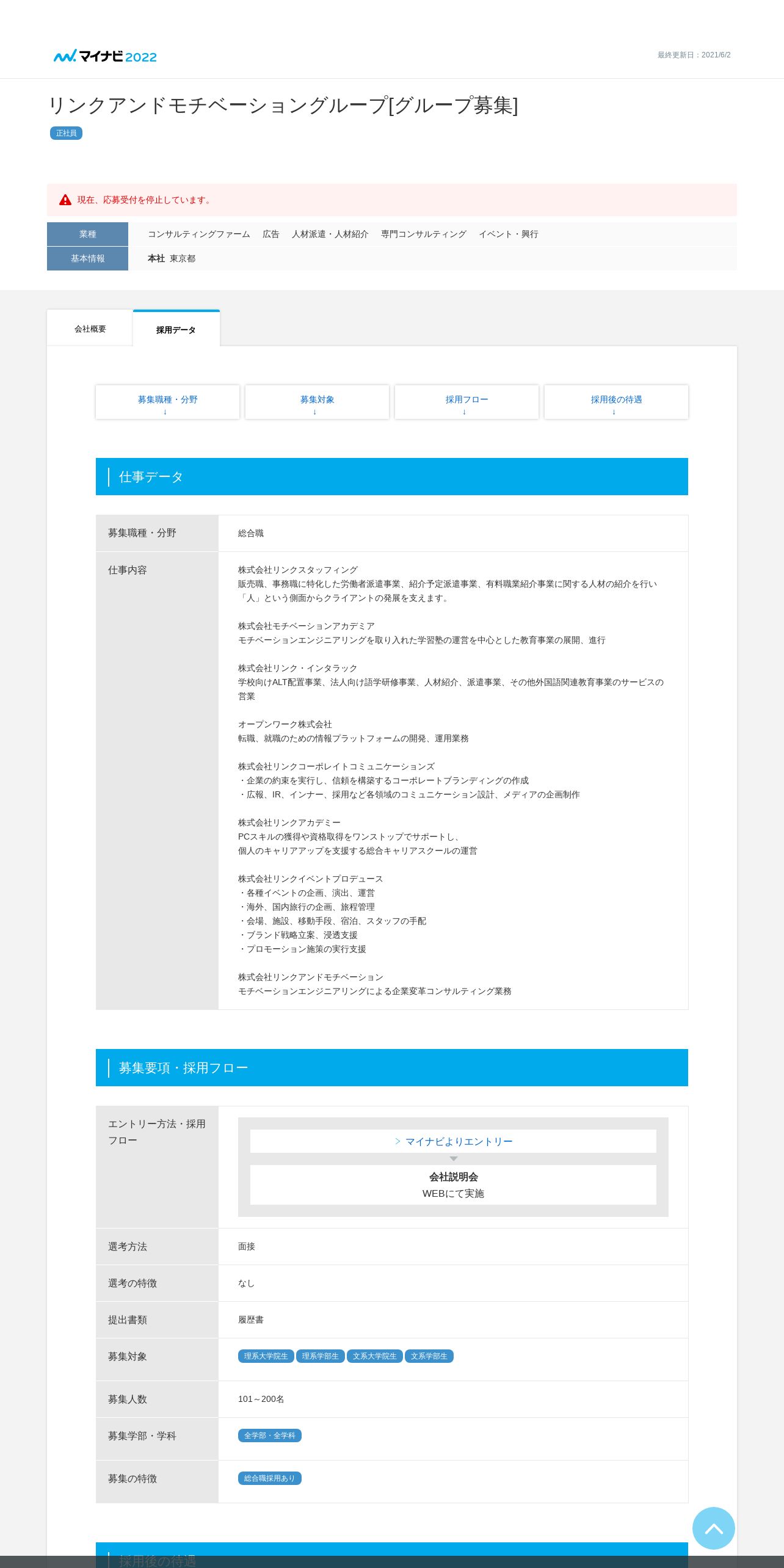Click the 文系大学院生 tag

pyautogui.click(x=374, y=1356)
